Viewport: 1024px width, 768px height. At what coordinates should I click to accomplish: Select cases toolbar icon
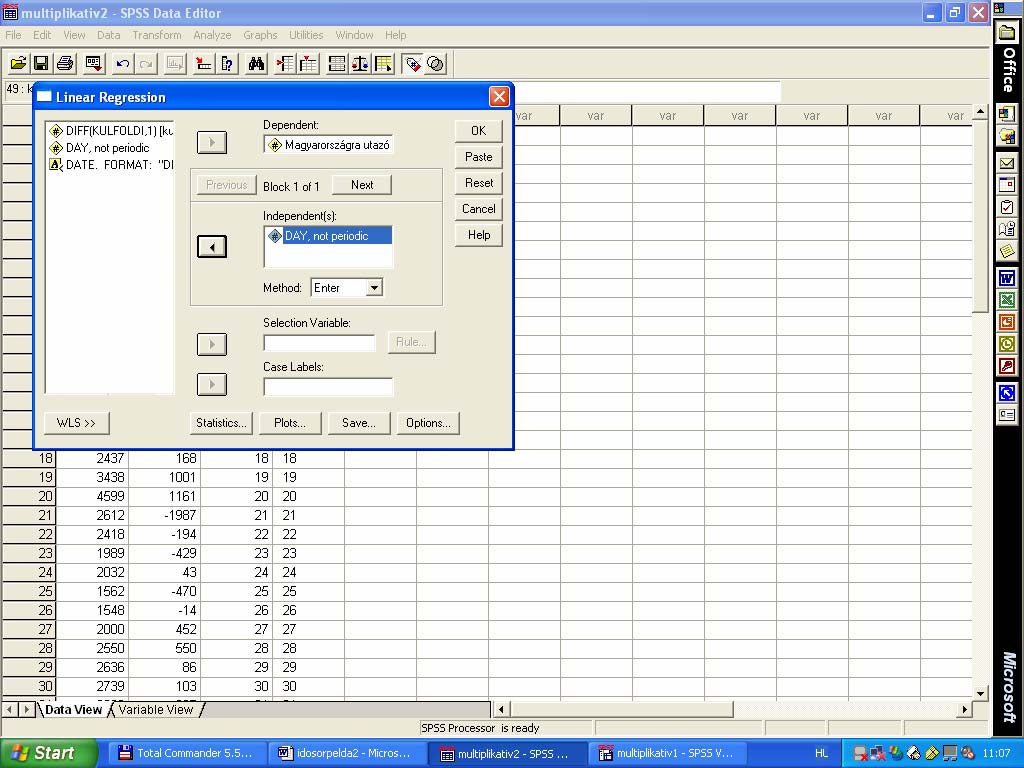click(x=383, y=63)
